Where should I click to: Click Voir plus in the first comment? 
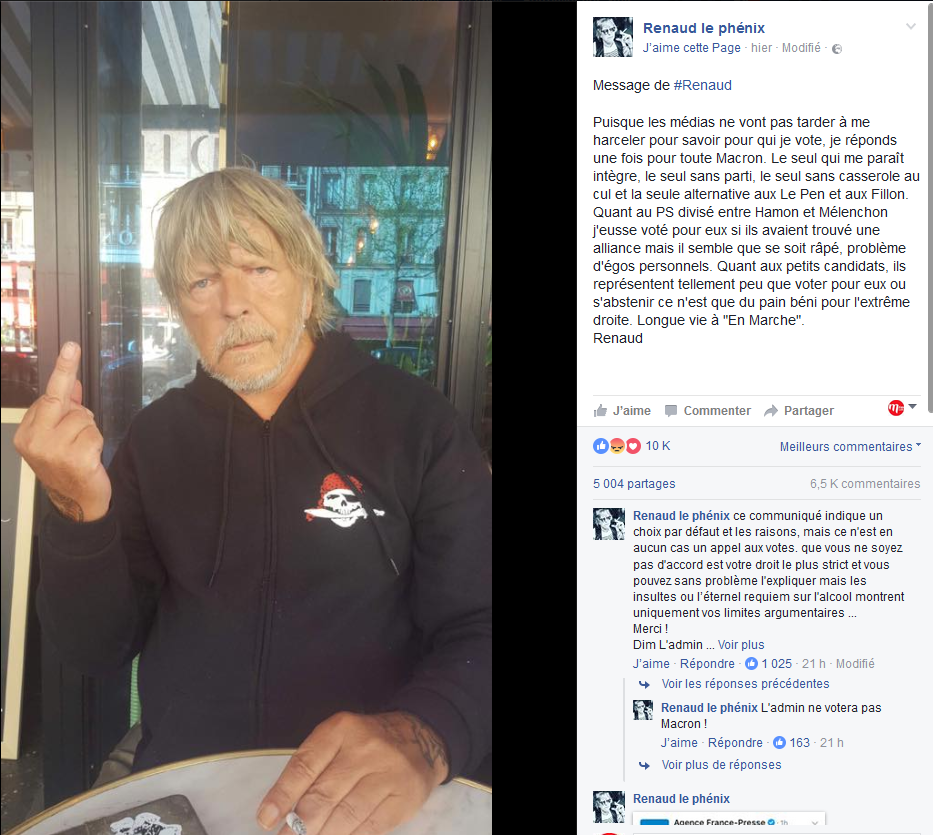click(x=741, y=645)
